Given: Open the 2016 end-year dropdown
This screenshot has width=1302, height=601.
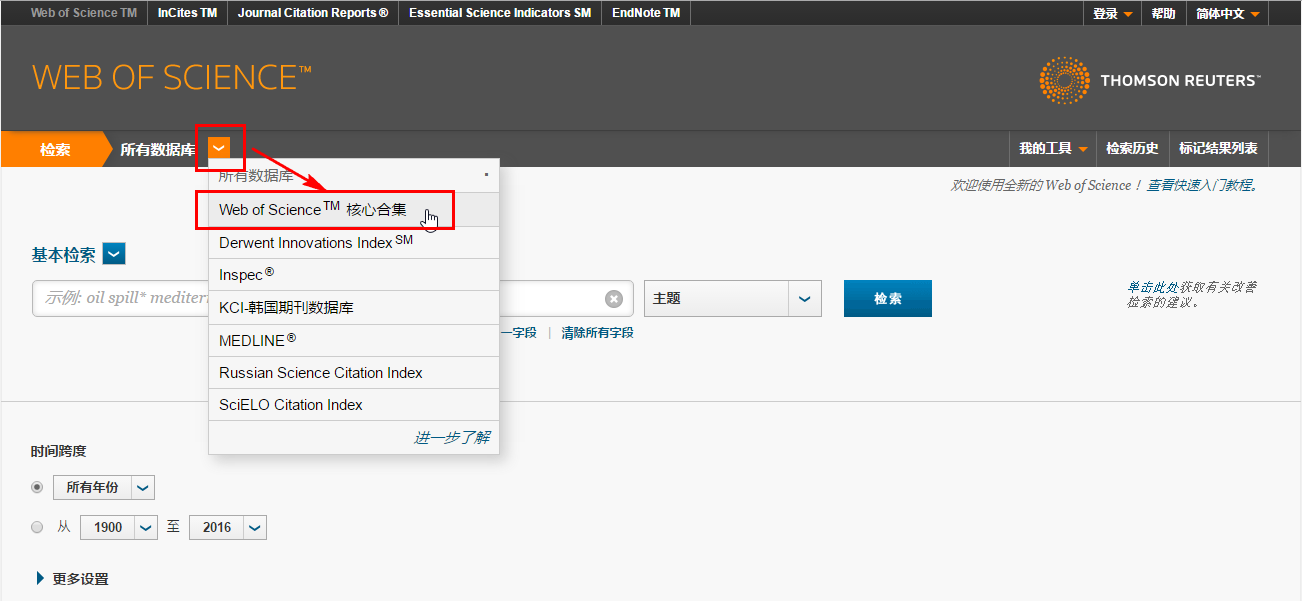Looking at the screenshot, I should 254,527.
